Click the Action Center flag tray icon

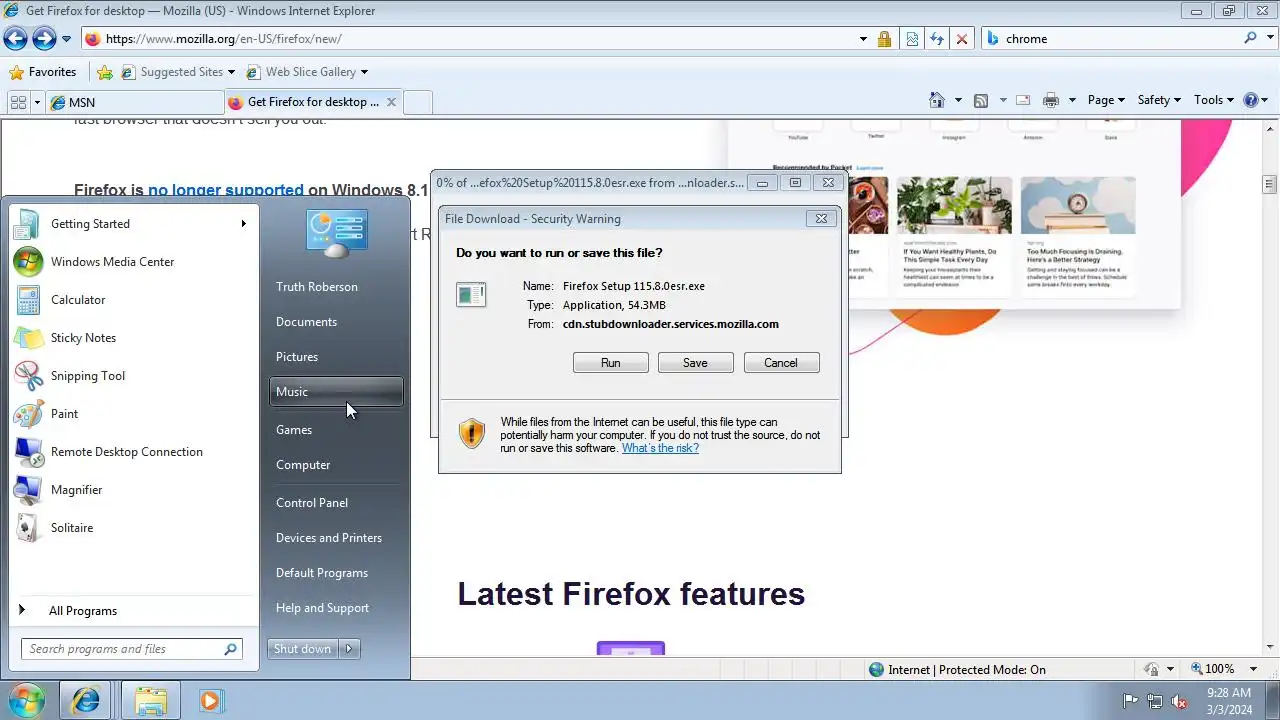coord(1131,701)
